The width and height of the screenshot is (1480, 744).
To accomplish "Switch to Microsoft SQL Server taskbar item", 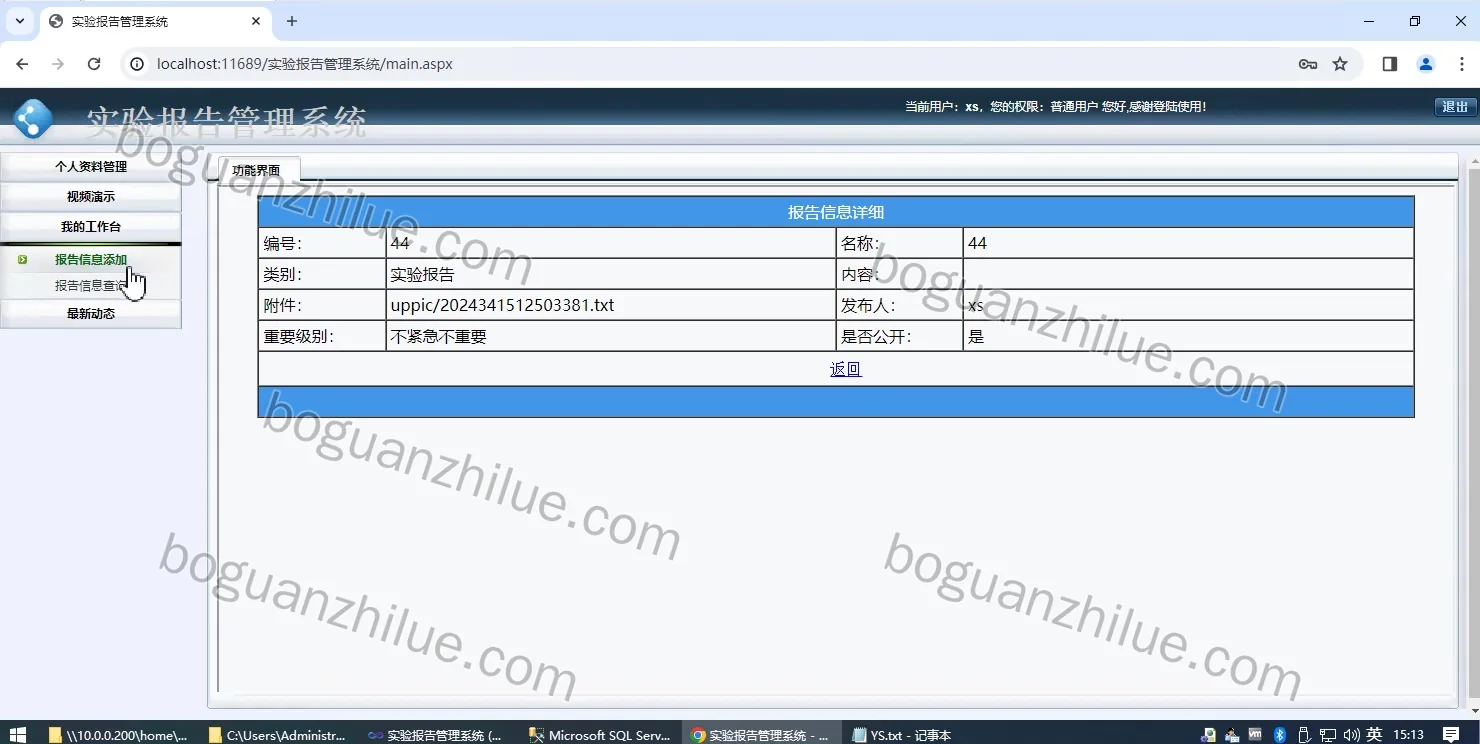I will 600,735.
